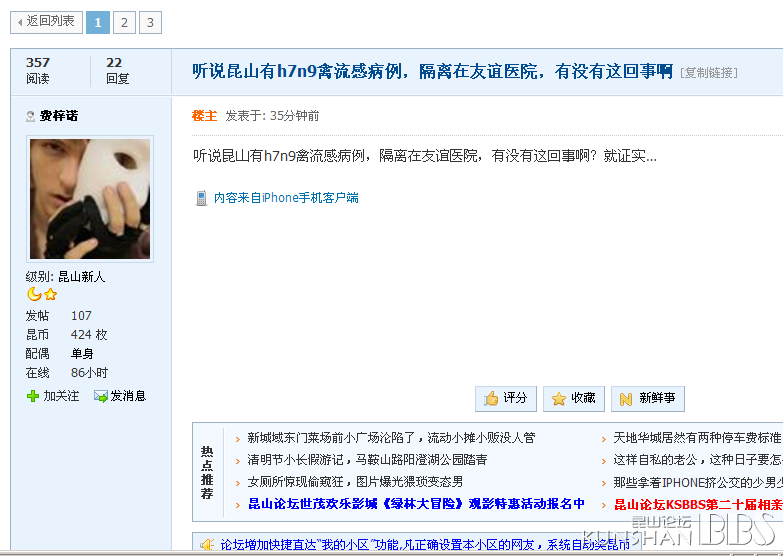Click the thumbs-up 评分 rate button
The width and height of the screenshot is (783, 556).
[x=506, y=398]
